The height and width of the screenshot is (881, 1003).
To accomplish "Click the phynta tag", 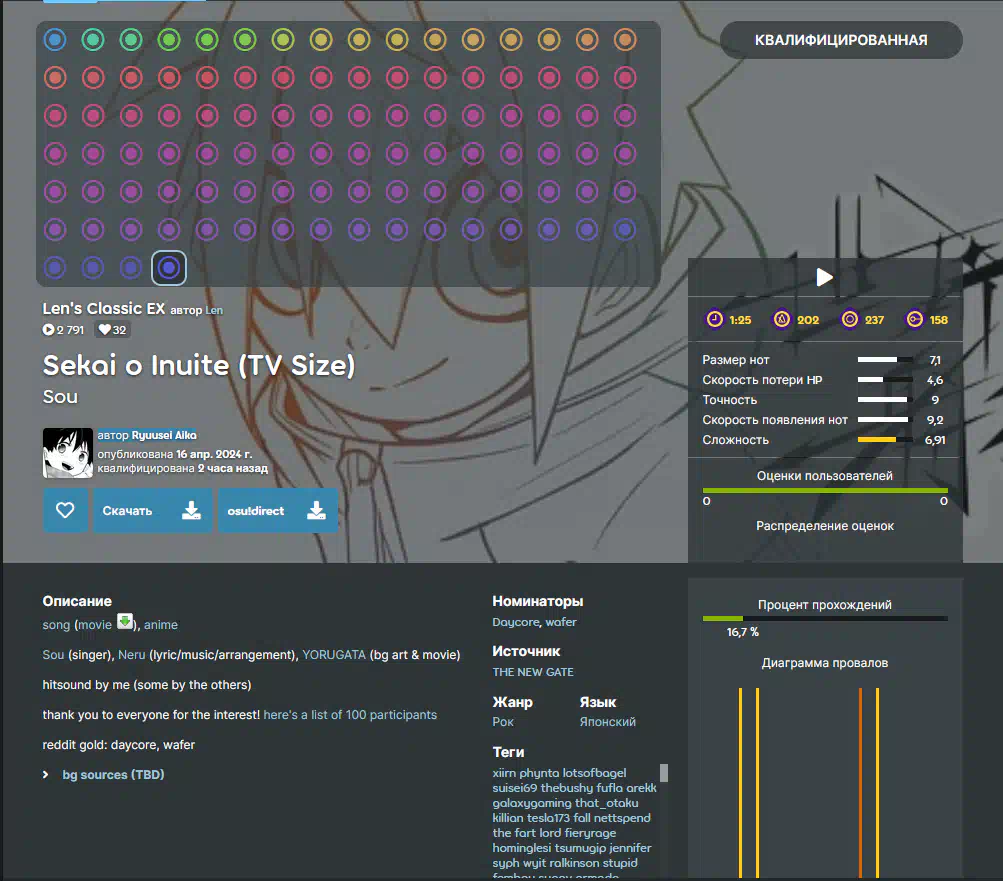I will coord(540,773).
